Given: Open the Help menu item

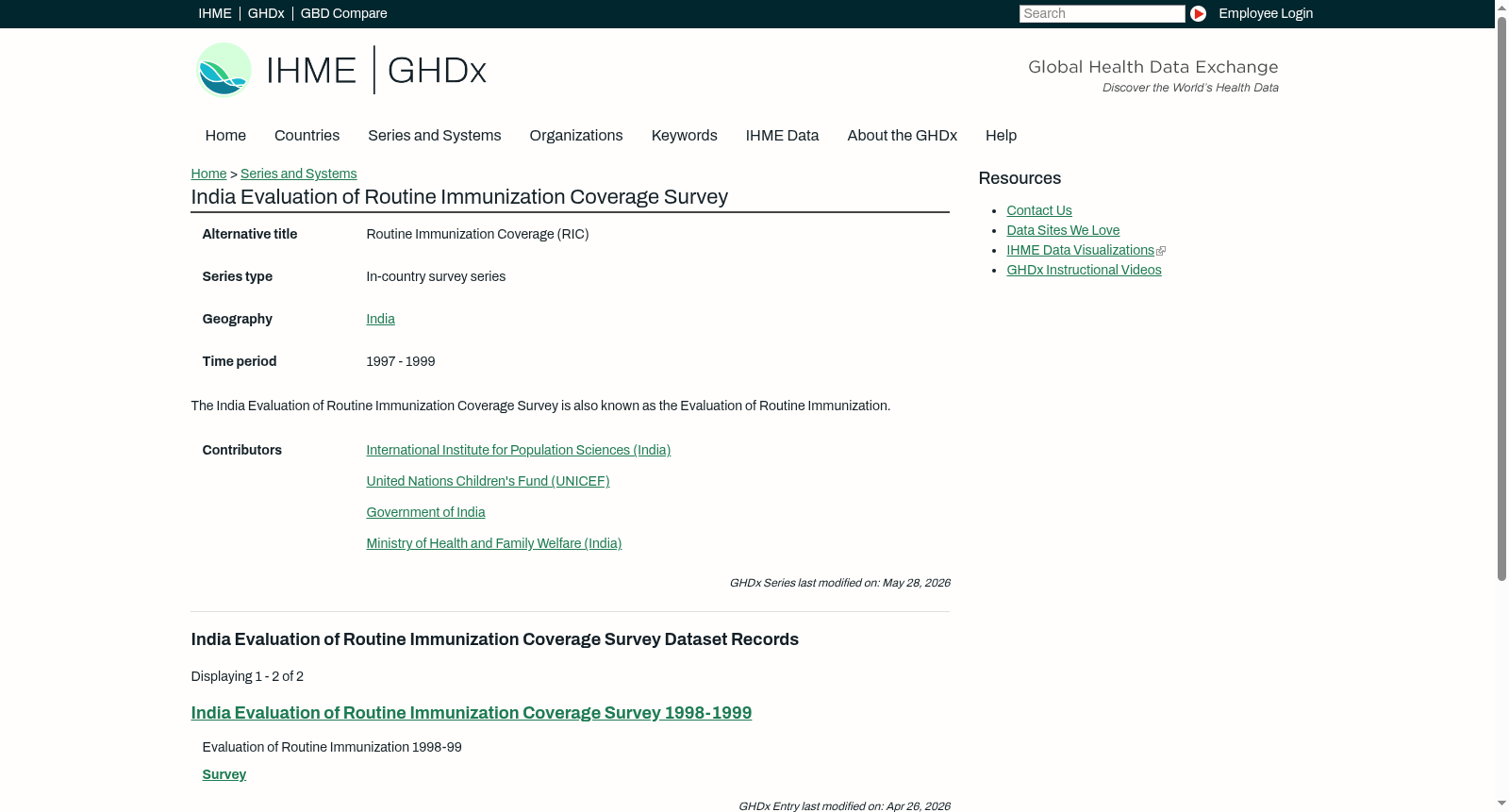Looking at the screenshot, I should (x=1001, y=136).
